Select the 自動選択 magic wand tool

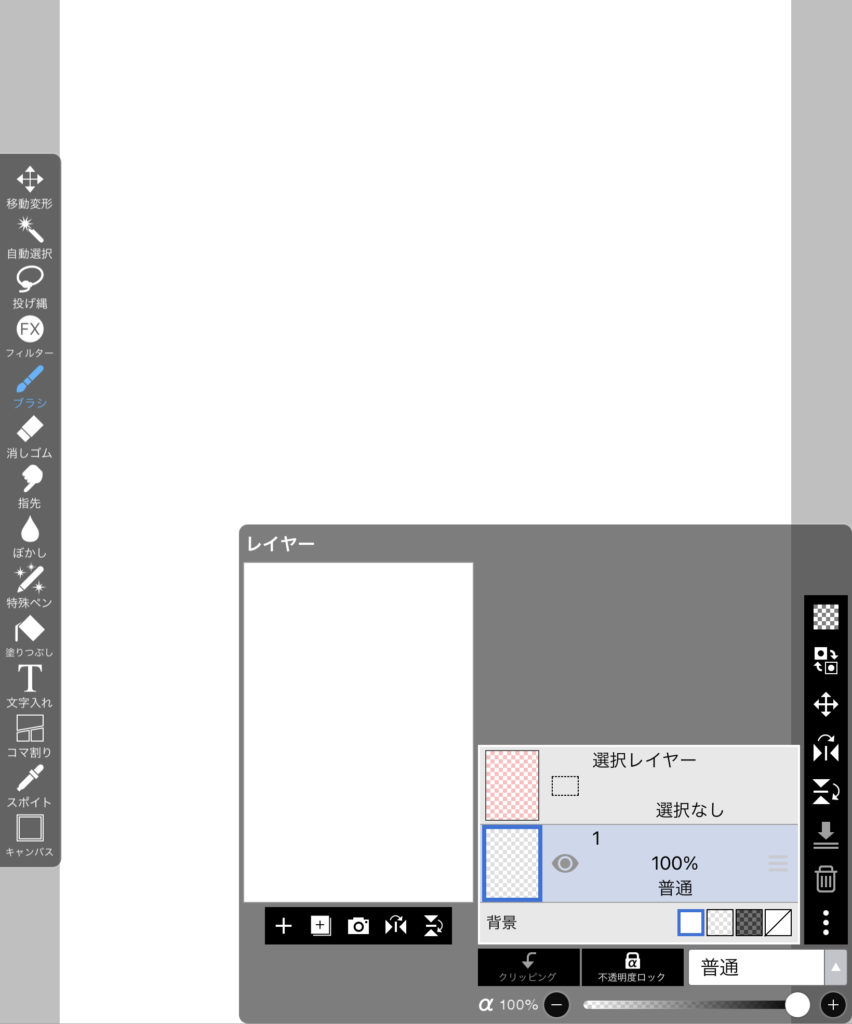click(30, 236)
